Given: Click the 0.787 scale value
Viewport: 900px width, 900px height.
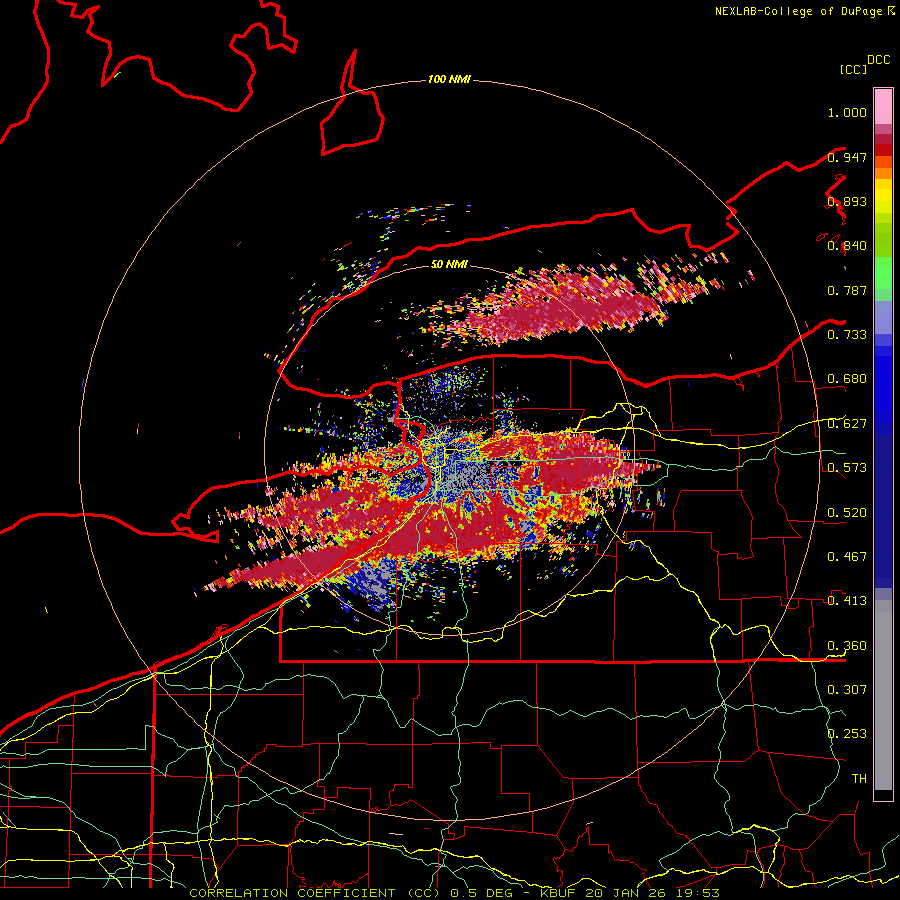Looking at the screenshot, I should click(847, 290).
